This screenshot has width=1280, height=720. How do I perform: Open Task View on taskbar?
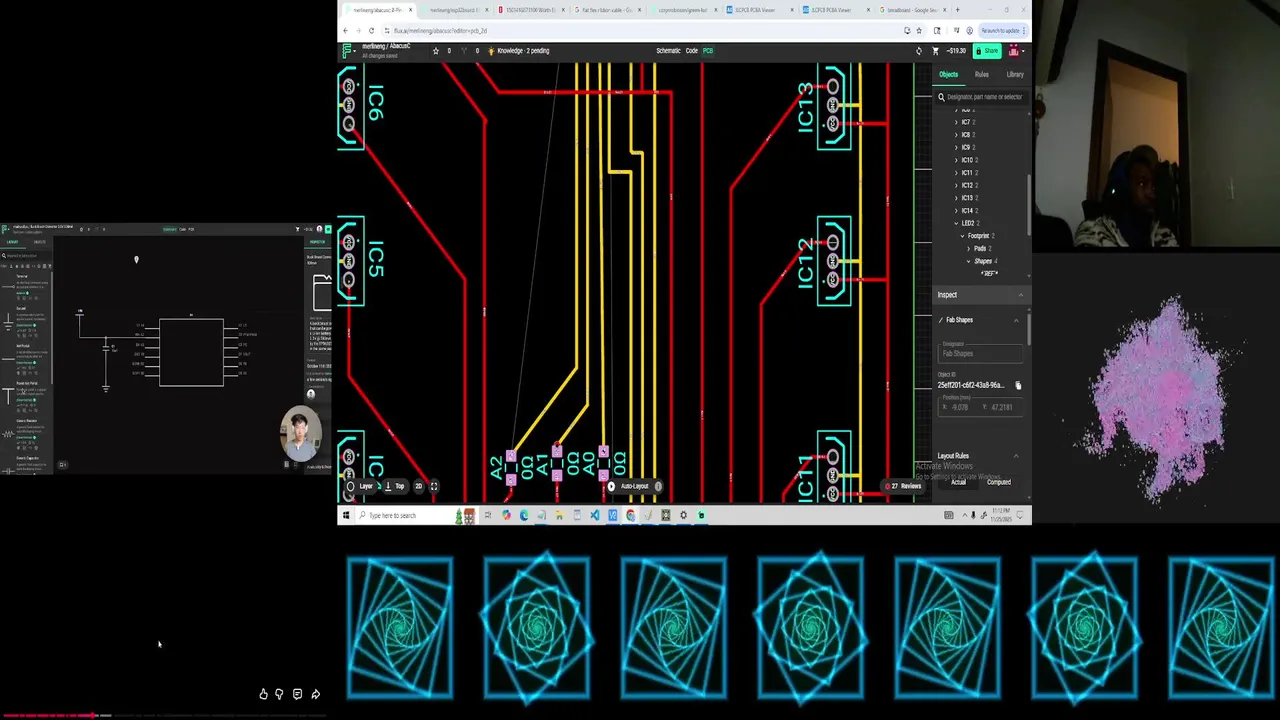point(487,516)
